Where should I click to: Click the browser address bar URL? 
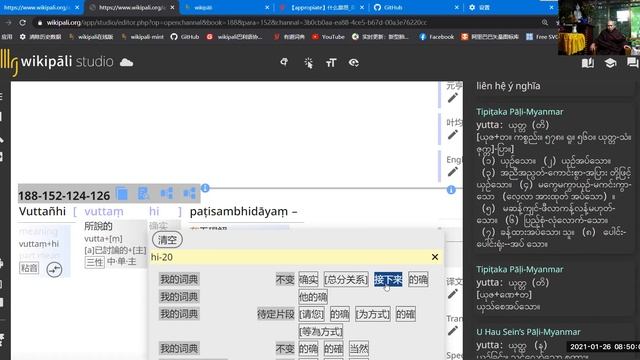(x=237, y=22)
